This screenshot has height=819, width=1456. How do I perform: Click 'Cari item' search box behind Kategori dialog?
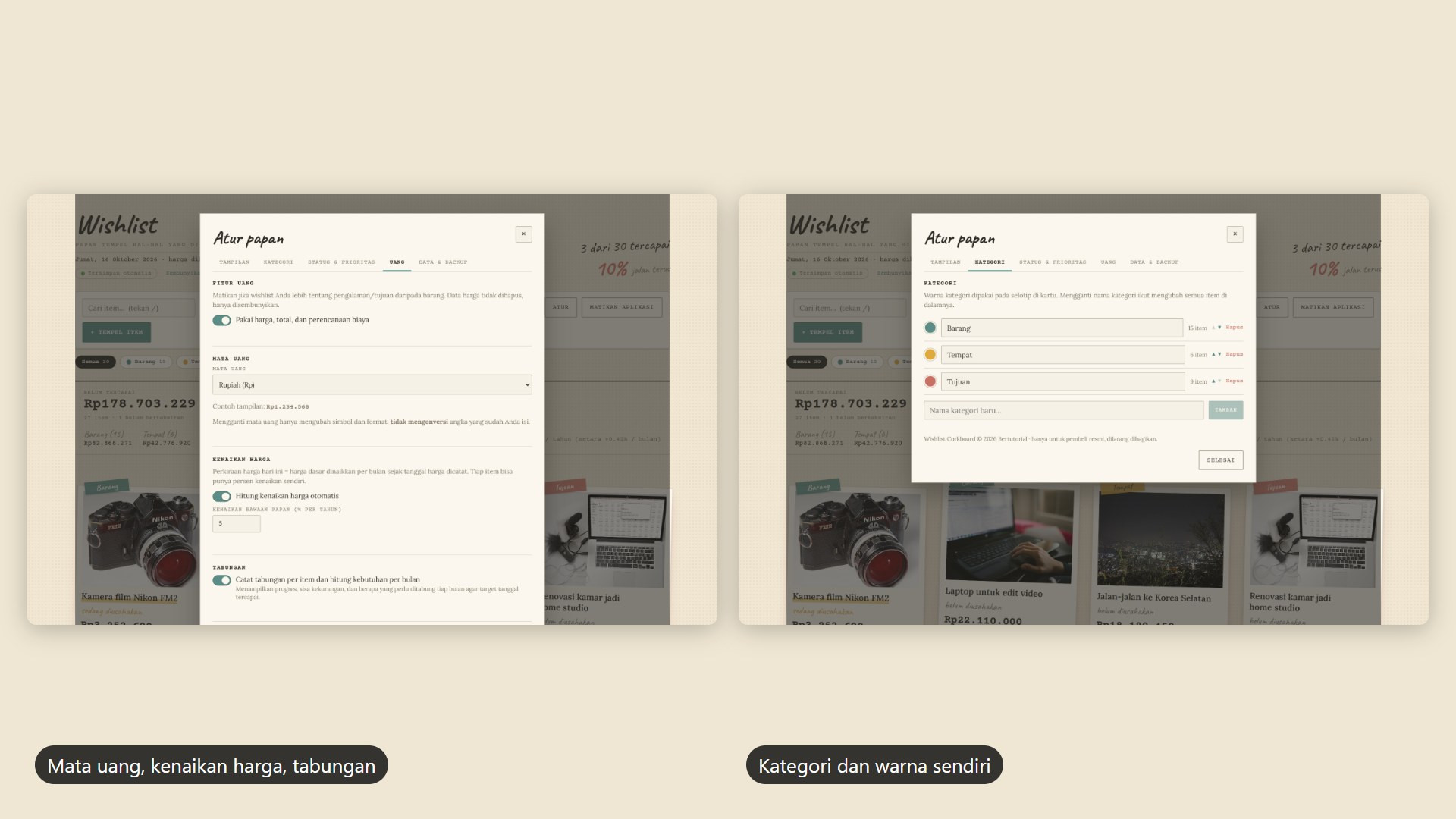point(850,308)
